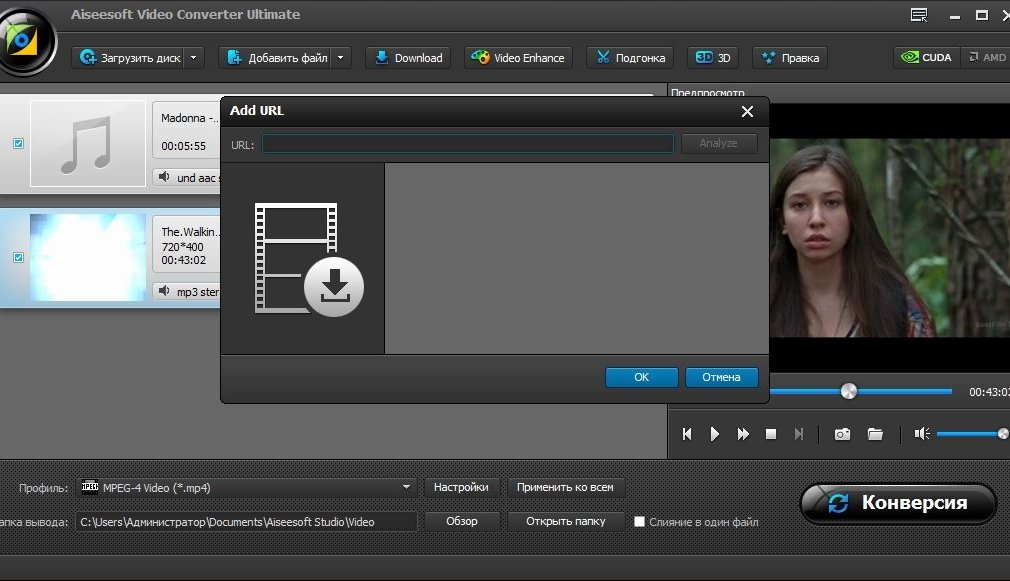This screenshot has width=1010, height=581.
Task: Start conversion with Конверсия button
Action: pos(899,503)
